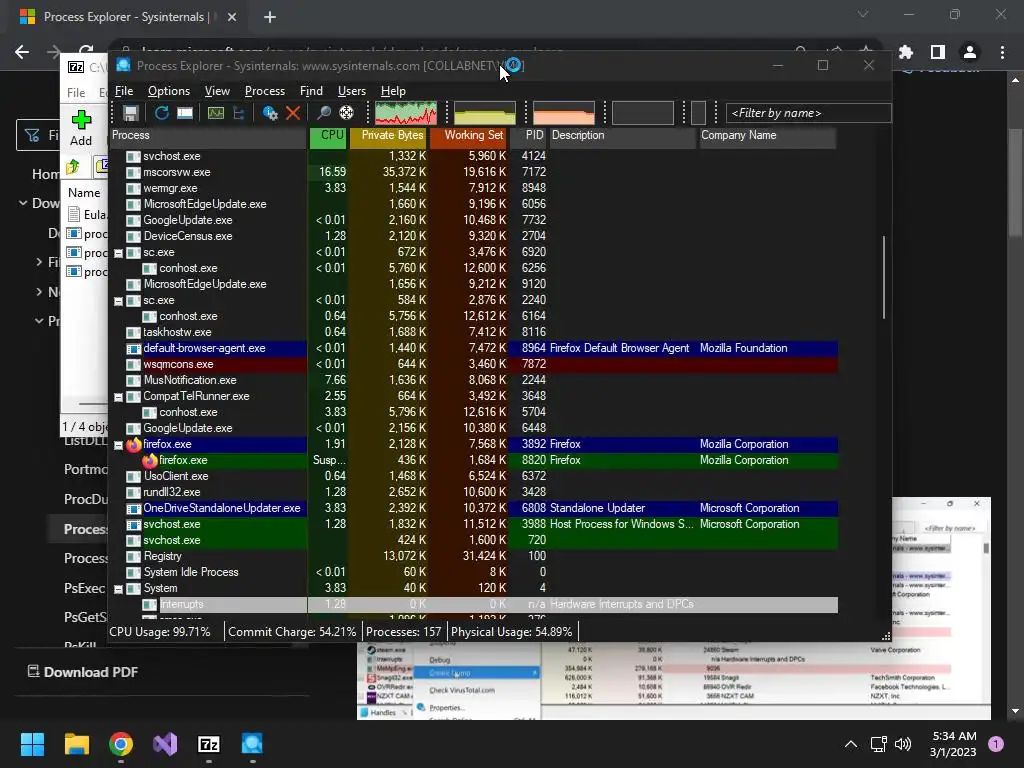Open Visual Studio from the taskbar
1024x768 pixels.
coord(165,744)
